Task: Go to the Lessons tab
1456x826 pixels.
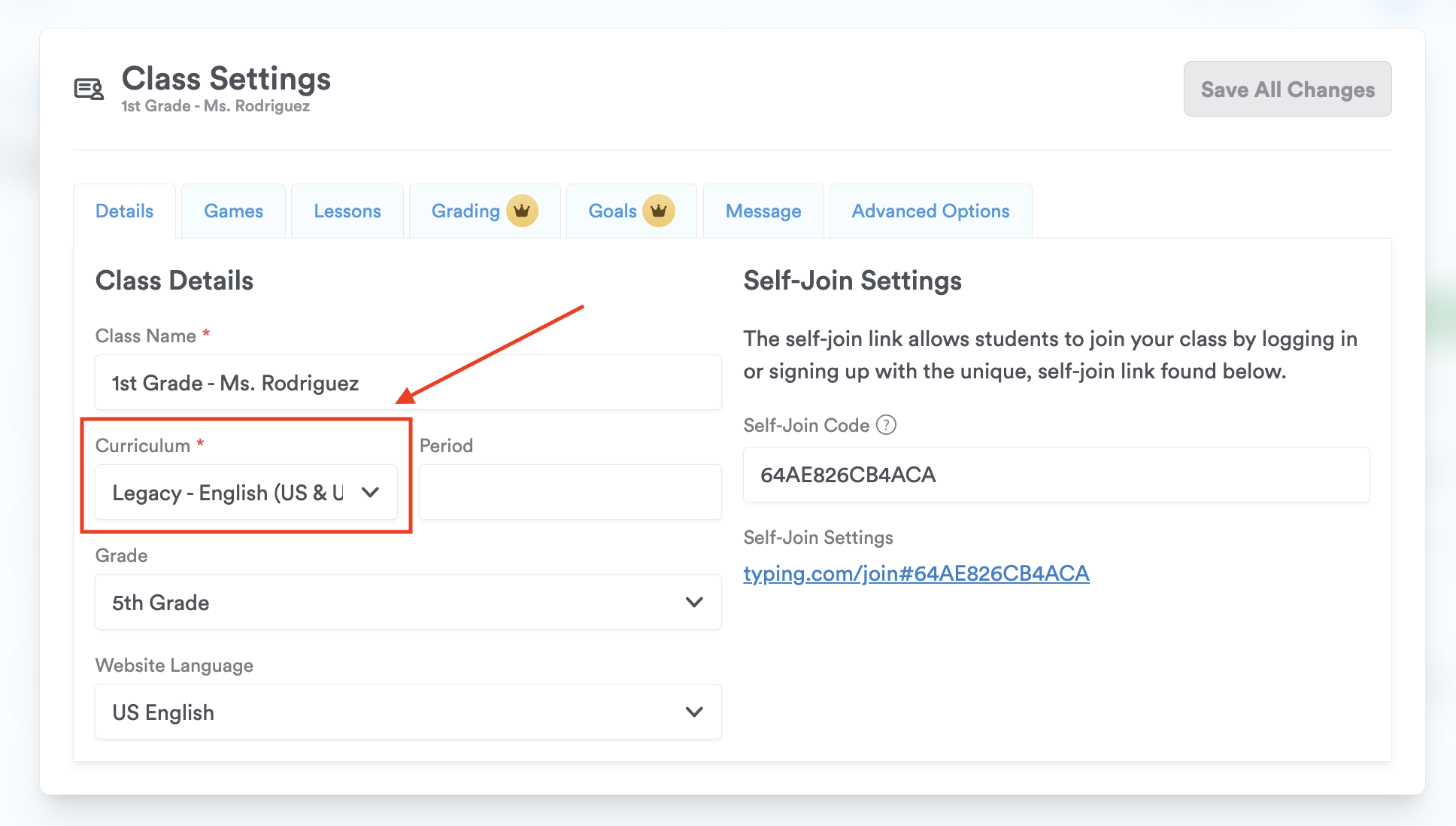Action: [x=347, y=211]
